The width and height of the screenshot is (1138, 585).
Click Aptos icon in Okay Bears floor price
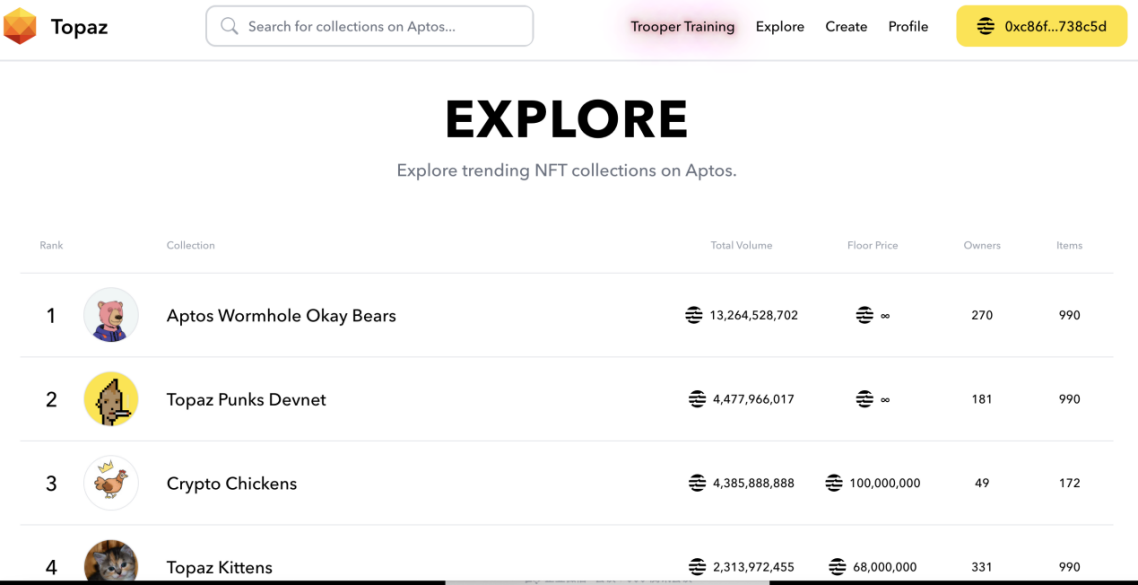click(x=864, y=315)
